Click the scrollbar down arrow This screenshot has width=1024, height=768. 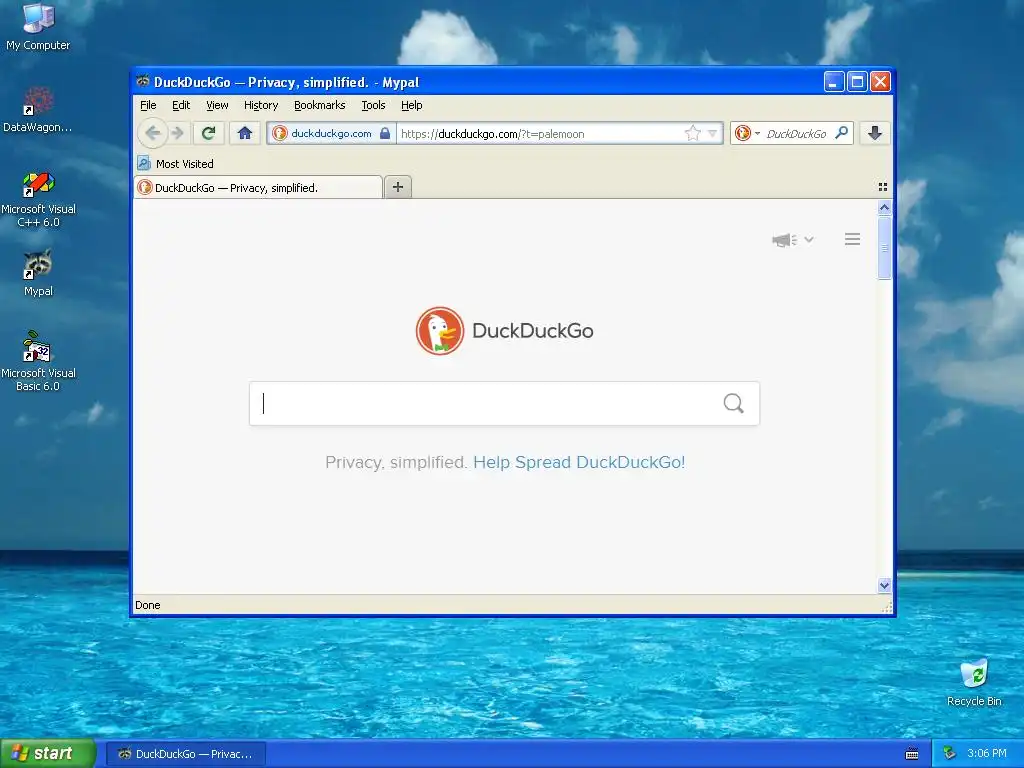tap(884, 585)
